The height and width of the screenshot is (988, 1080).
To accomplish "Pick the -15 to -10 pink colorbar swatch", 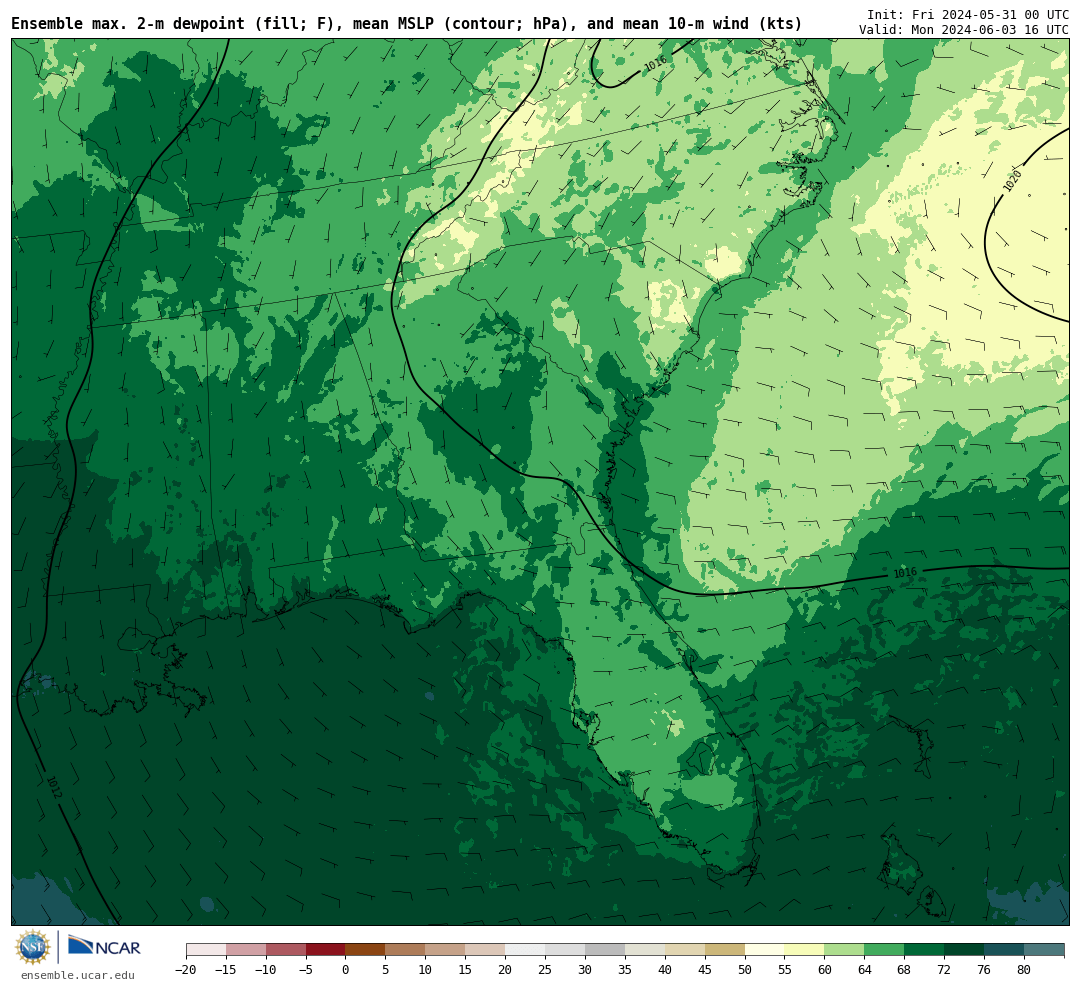I will [x=246, y=950].
